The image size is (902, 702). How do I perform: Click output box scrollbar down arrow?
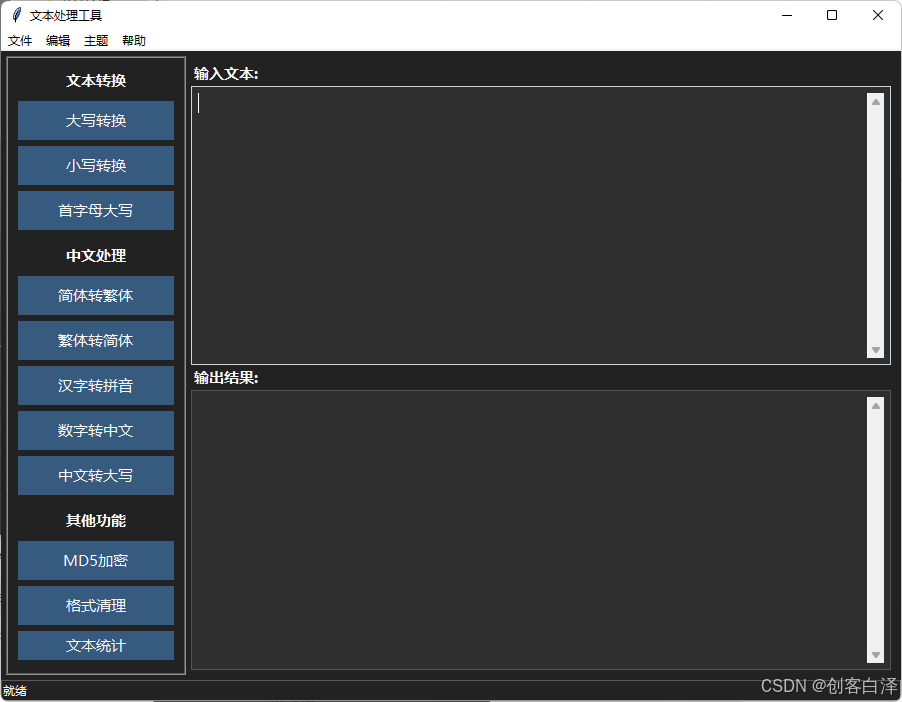coord(876,655)
